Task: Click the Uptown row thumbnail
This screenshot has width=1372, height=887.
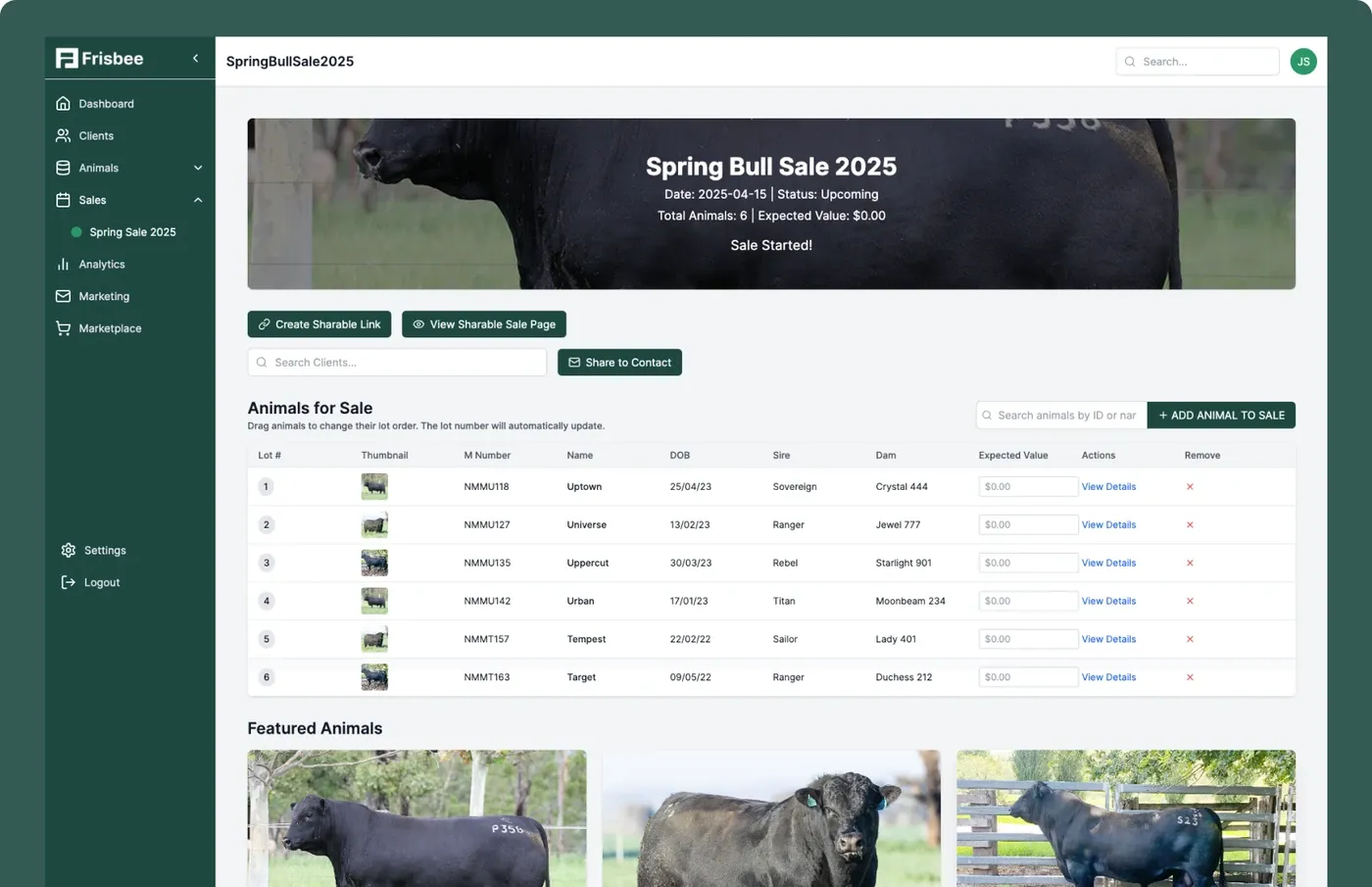Action: pos(374,487)
